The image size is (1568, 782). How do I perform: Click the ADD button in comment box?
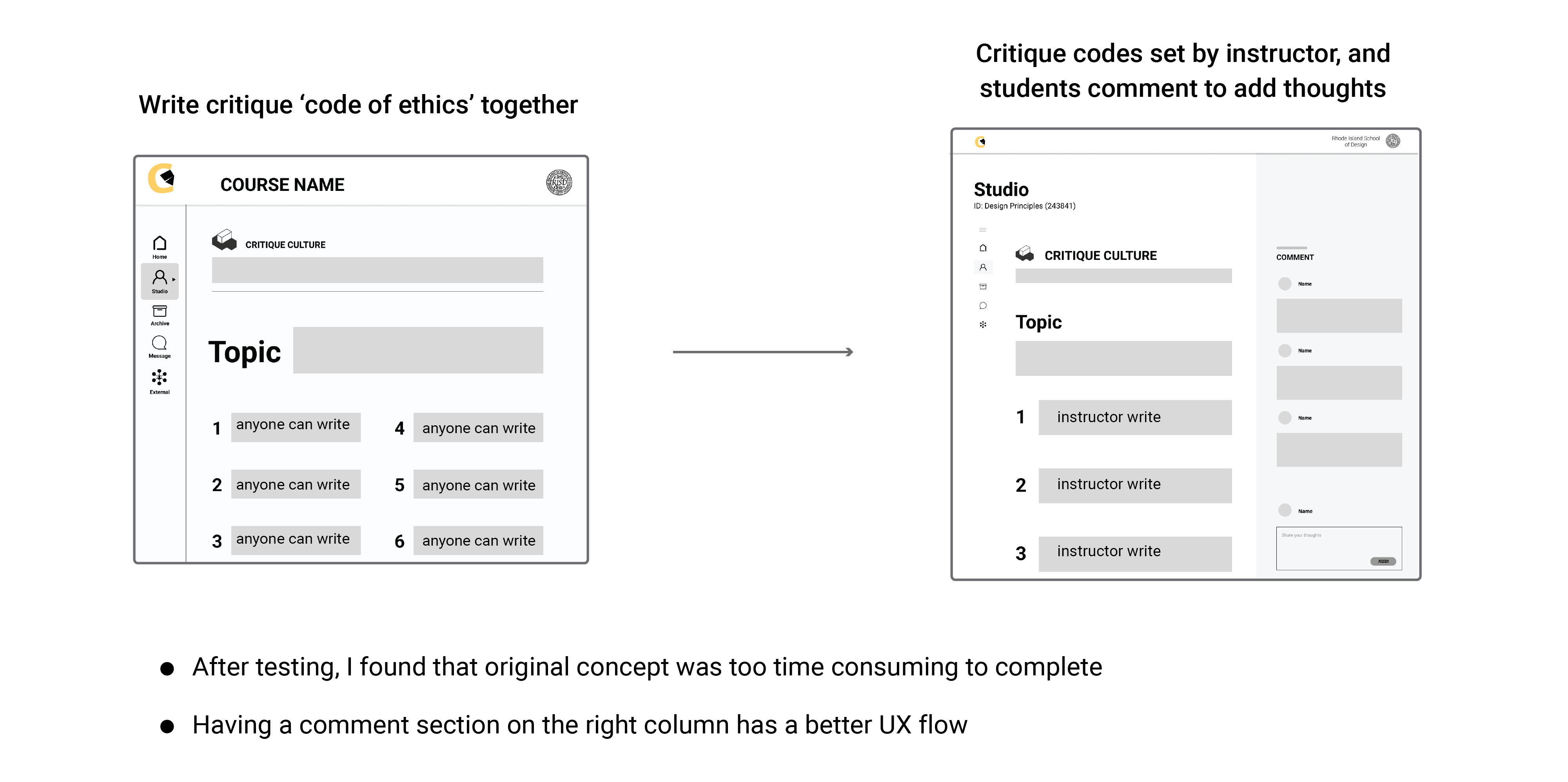[x=1383, y=561]
